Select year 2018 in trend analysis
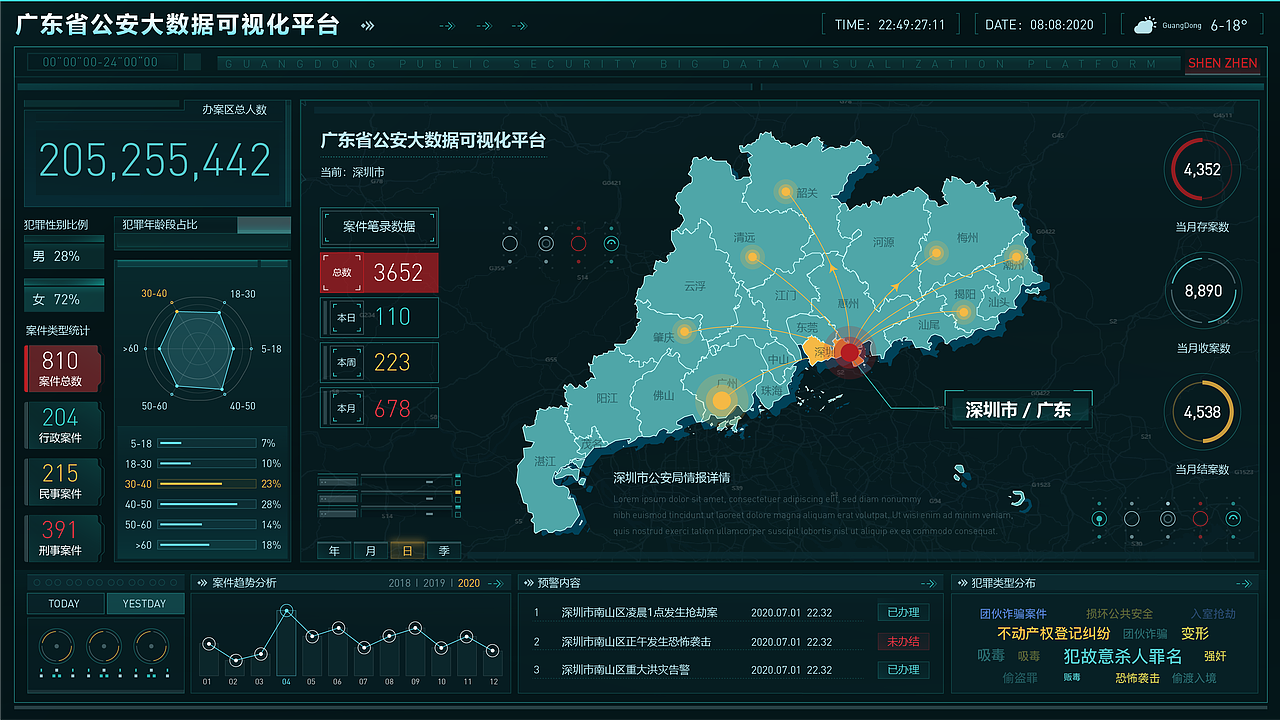The width and height of the screenshot is (1280, 720). (x=400, y=583)
